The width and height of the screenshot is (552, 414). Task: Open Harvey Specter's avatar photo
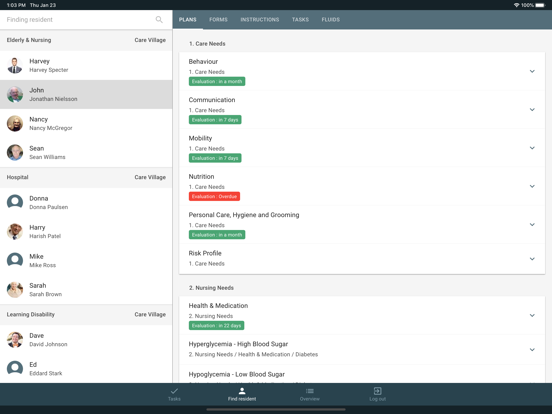click(15, 65)
